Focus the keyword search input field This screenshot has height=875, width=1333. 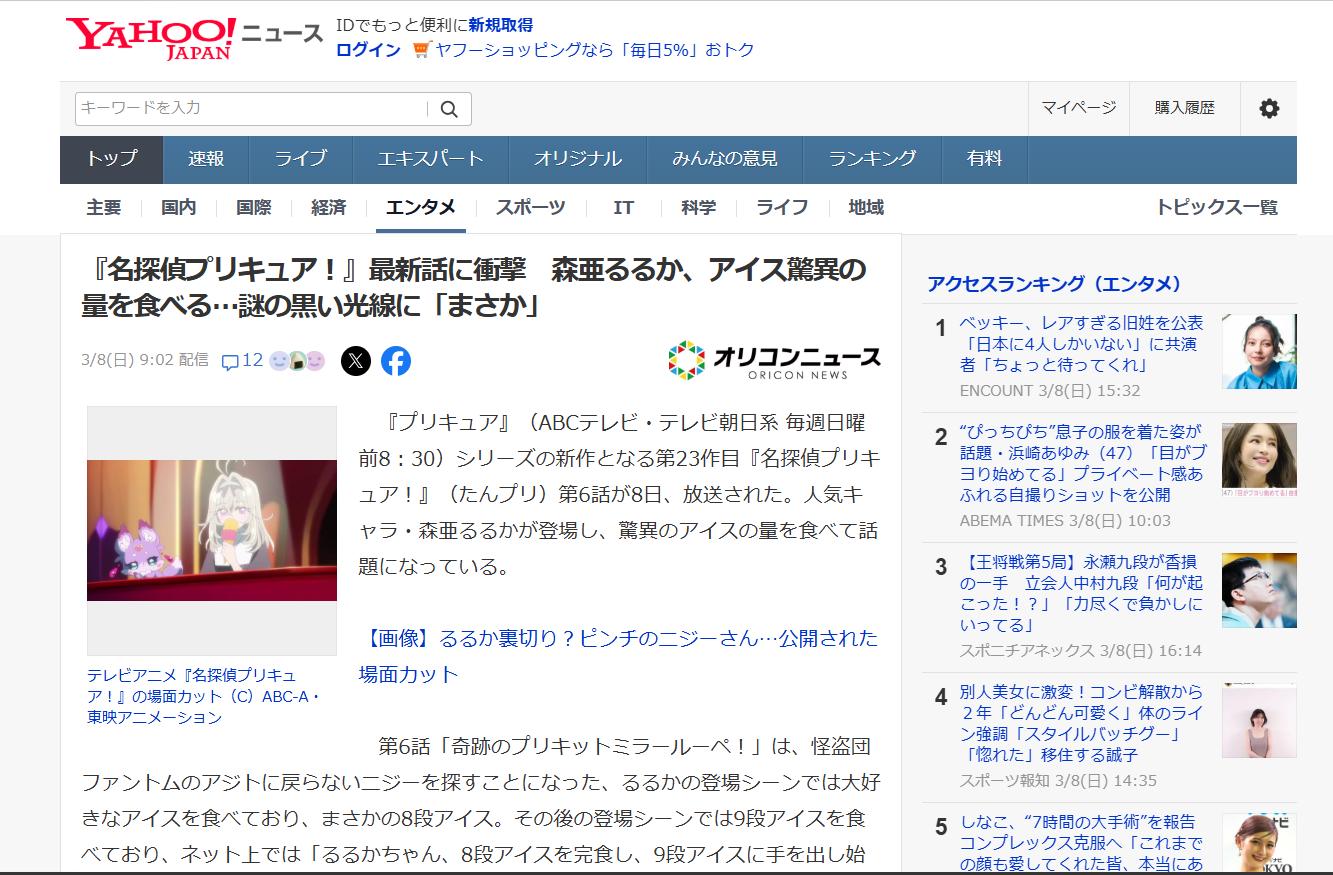[x=250, y=108]
